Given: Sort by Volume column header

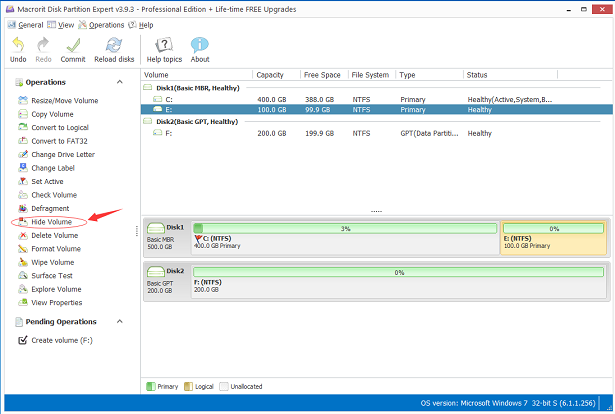Looking at the screenshot, I should tap(197, 75).
